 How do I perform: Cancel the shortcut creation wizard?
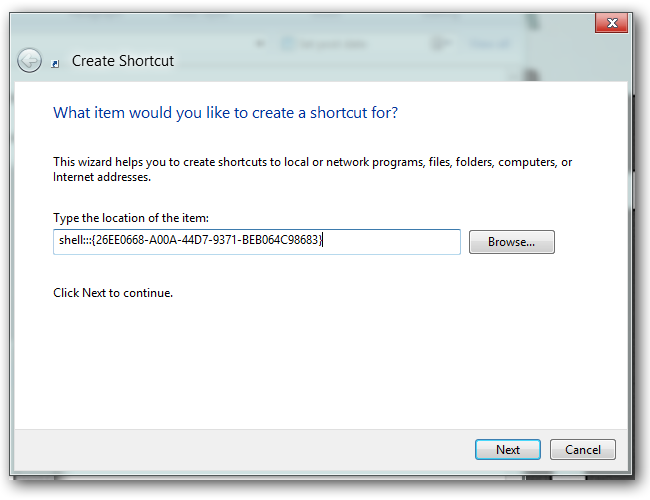point(582,450)
